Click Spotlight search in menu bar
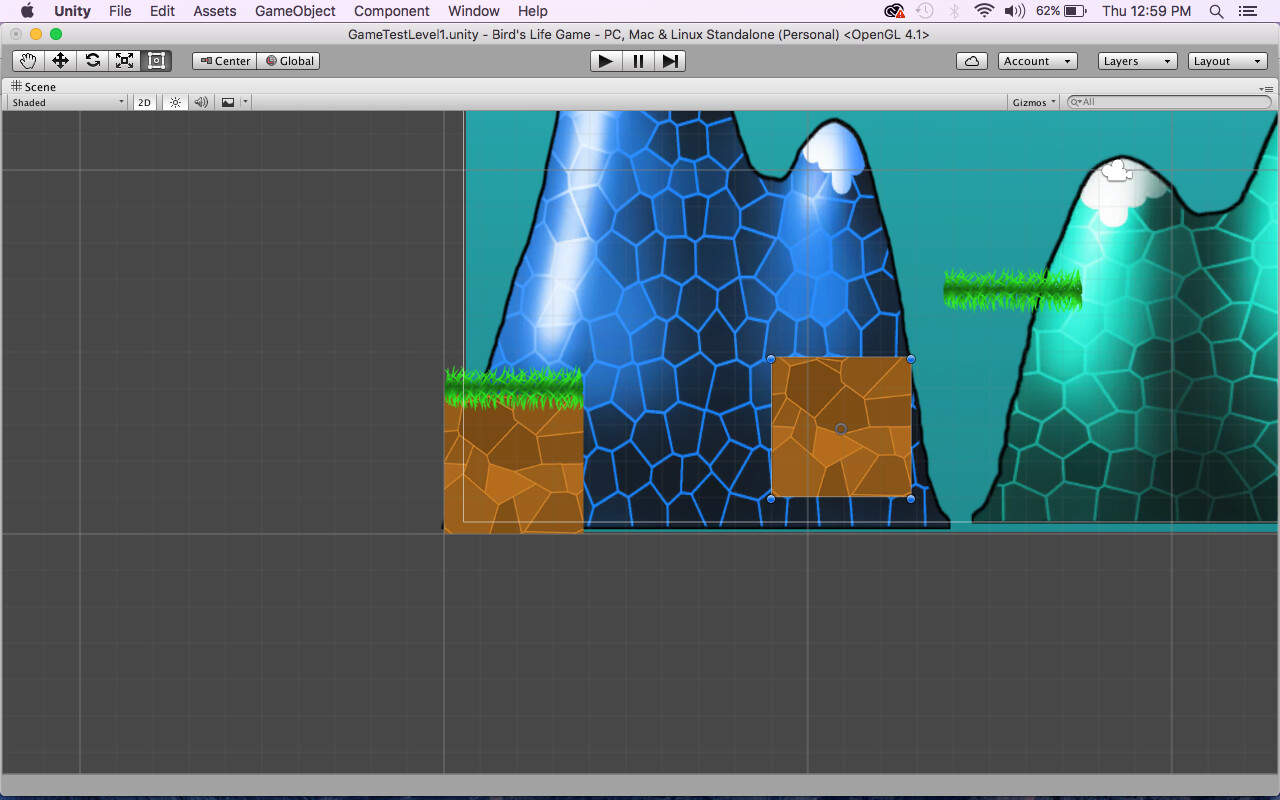The height and width of the screenshot is (800, 1280). [1216, 11]
